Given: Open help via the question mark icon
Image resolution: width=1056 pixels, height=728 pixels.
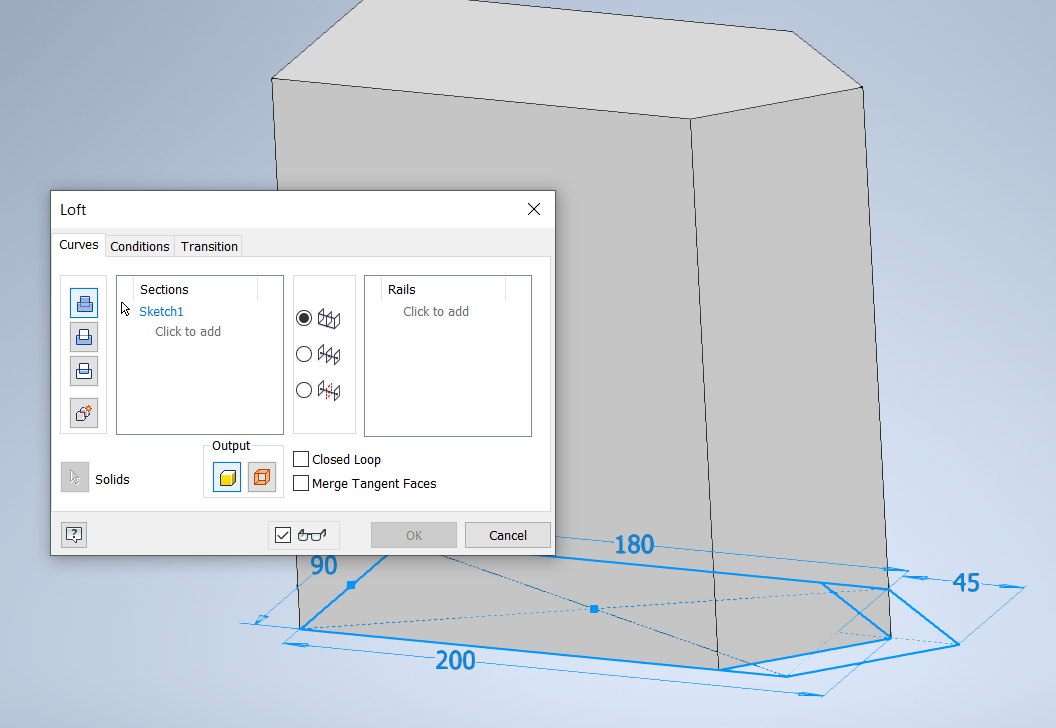Looking at the screenshot, I should click(73, 534).
